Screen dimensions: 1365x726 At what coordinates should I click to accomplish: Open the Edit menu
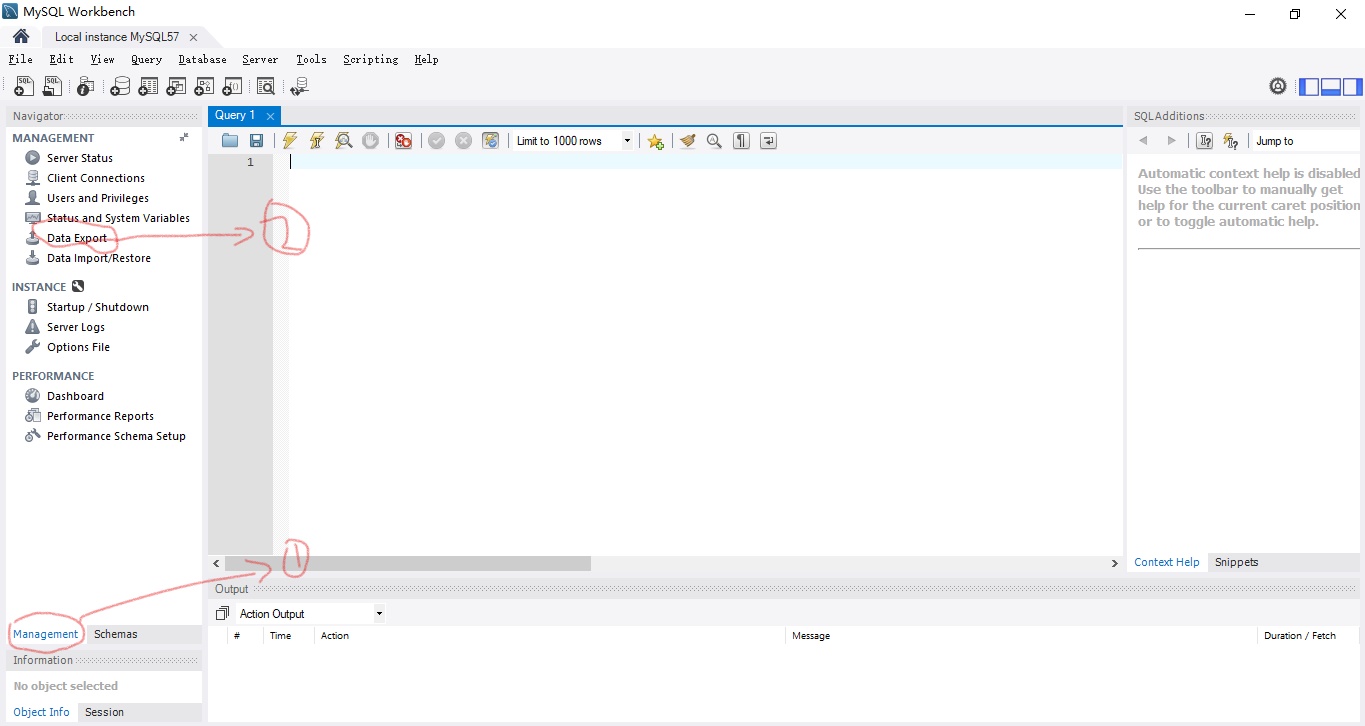(61, 60)
